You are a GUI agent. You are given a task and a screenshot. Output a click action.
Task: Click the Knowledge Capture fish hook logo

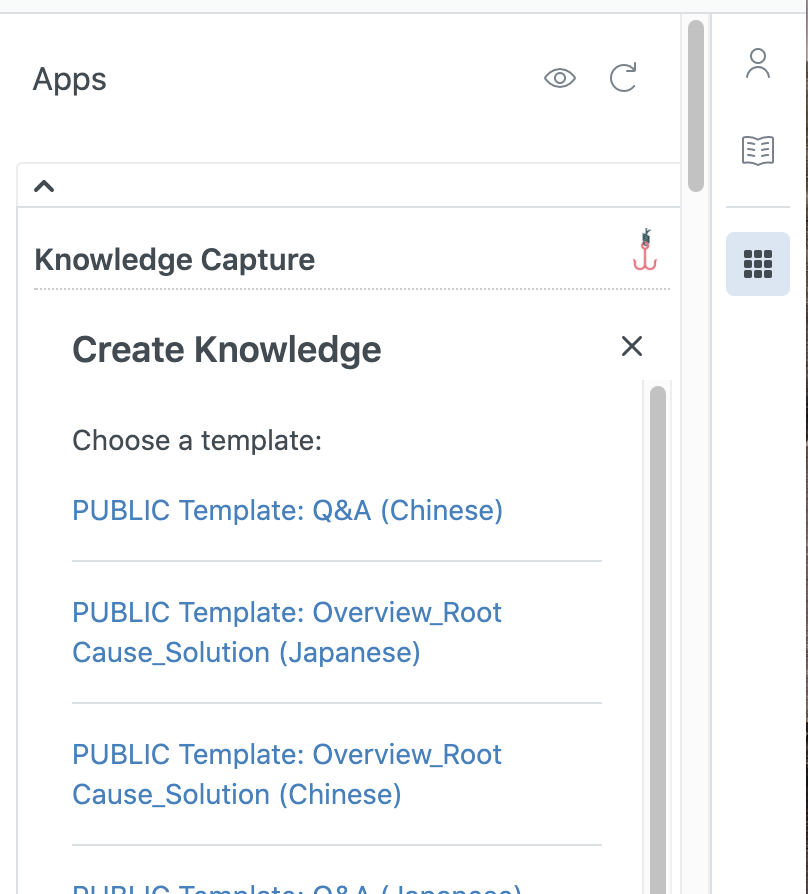645,250
